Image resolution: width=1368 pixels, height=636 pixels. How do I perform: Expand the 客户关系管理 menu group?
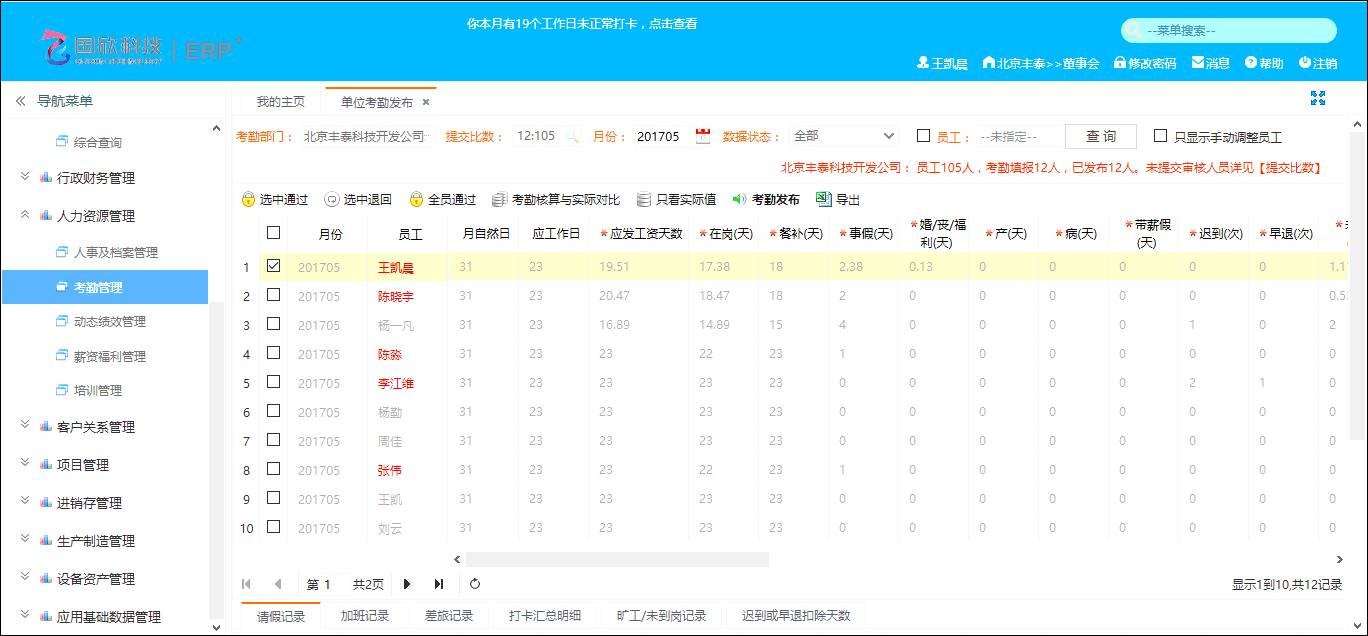point(95,427)
